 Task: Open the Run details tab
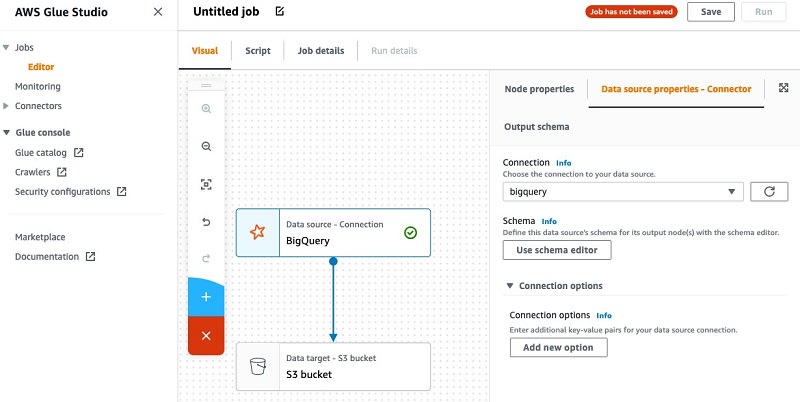tap(394, 51)
